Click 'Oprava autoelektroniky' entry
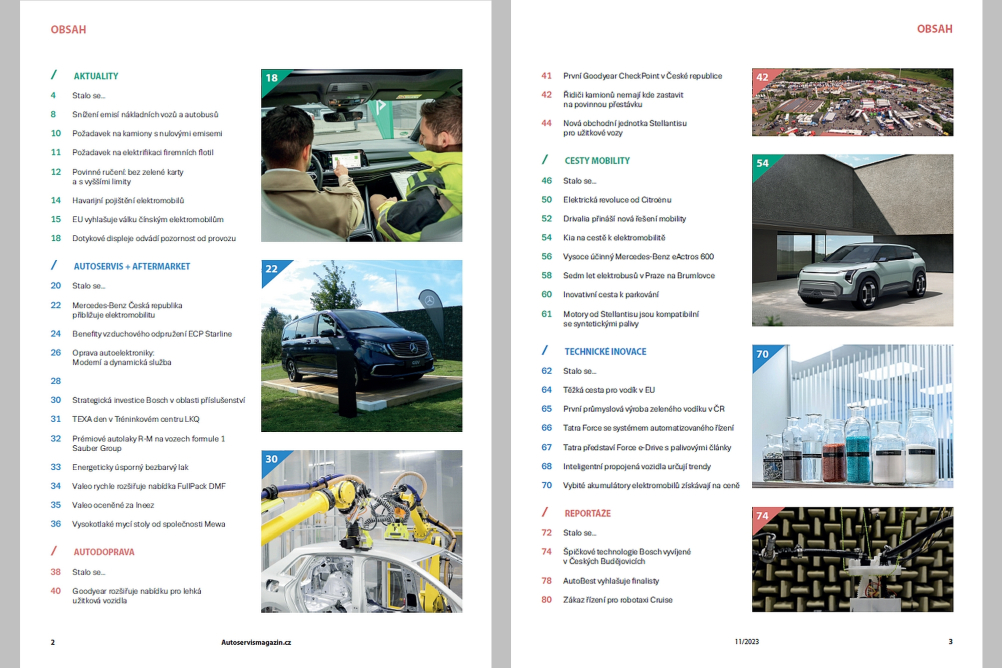 121,357
